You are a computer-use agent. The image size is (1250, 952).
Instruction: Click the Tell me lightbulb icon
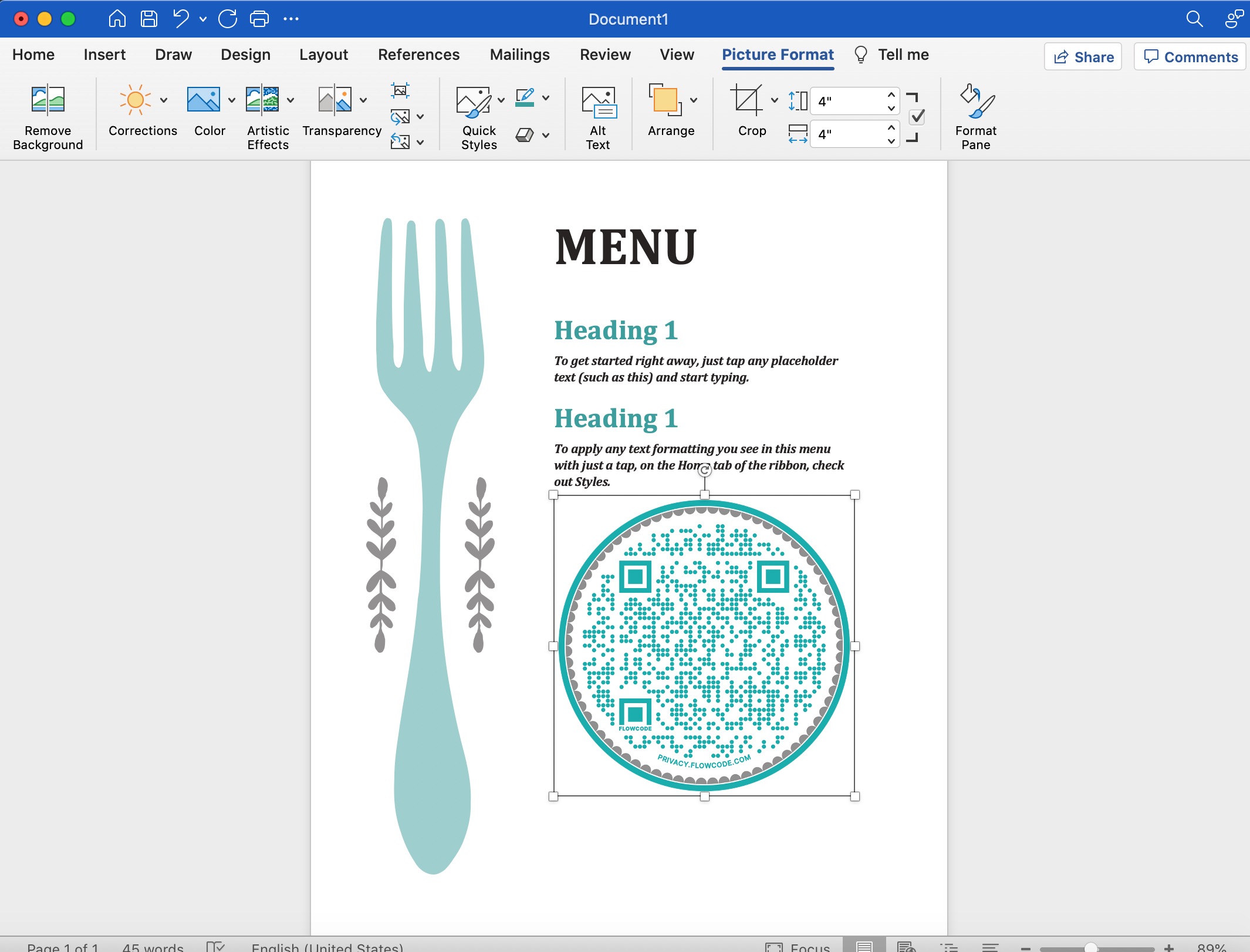pos(860,55)
